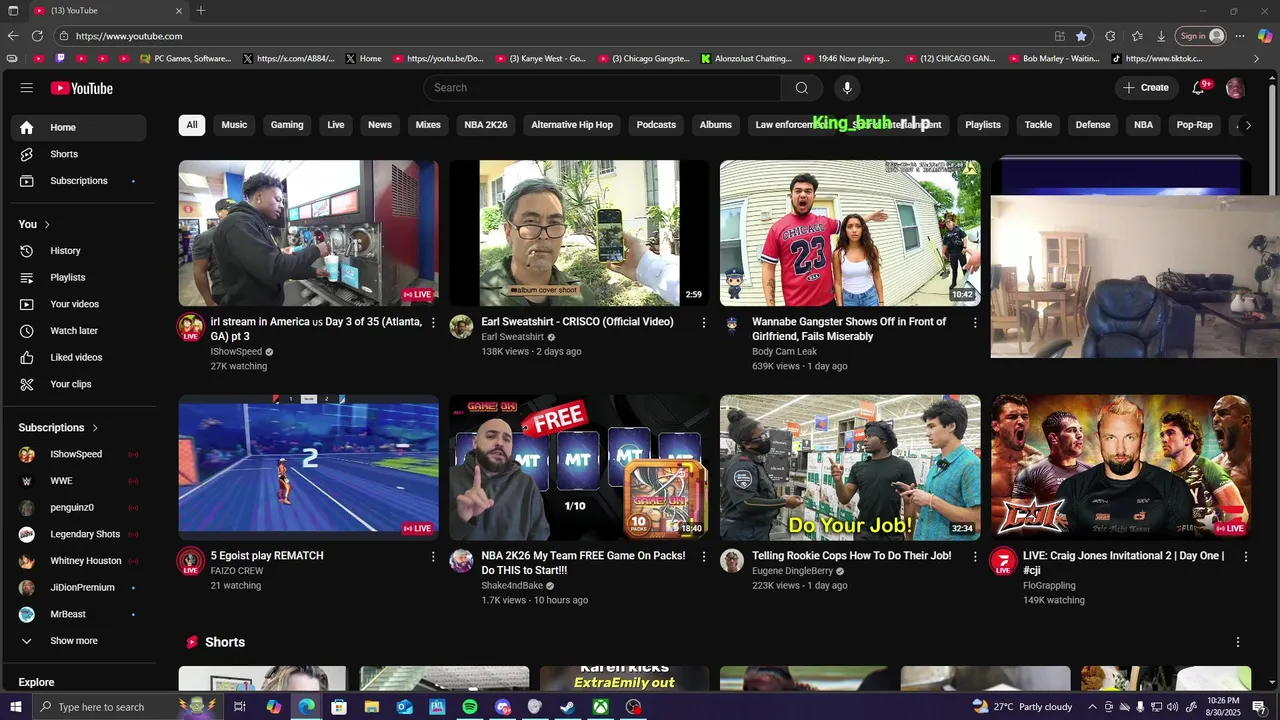Click the Windows Start button
The width and height of the screenshot is (1280, 720).
[15, 707]
